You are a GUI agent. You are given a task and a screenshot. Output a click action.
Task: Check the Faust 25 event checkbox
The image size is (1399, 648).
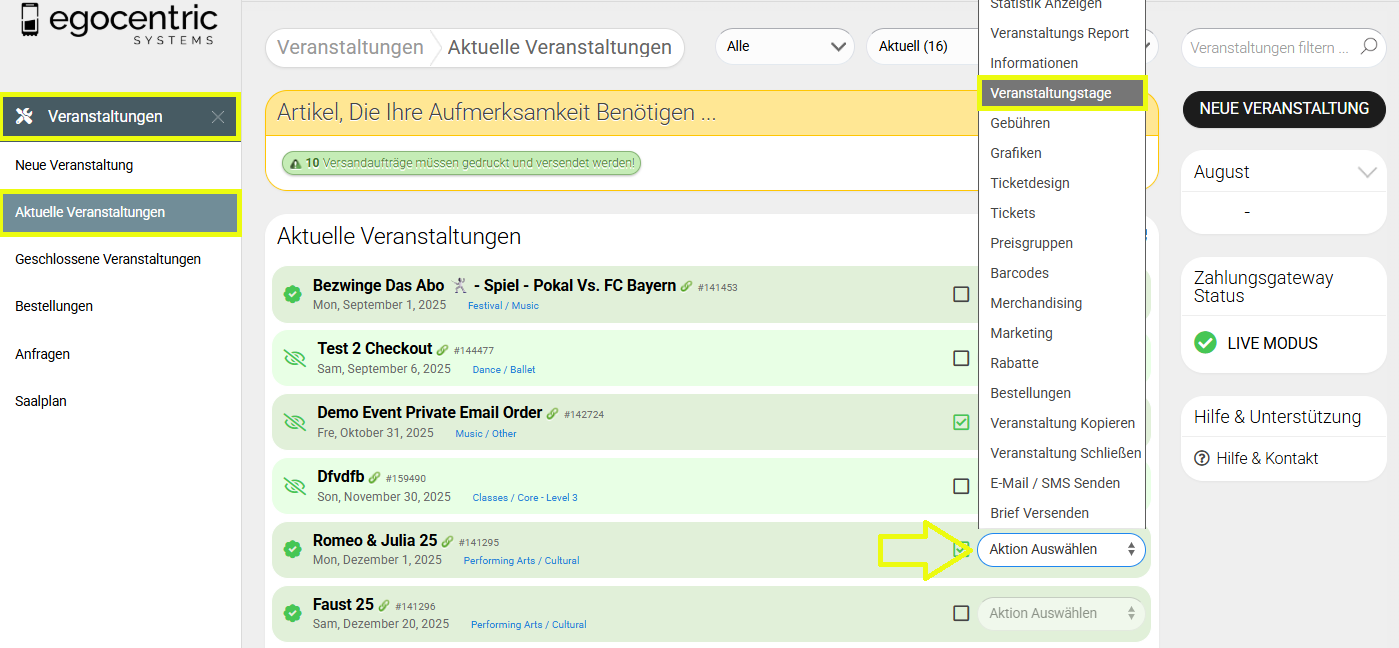(x=961, y=613)
